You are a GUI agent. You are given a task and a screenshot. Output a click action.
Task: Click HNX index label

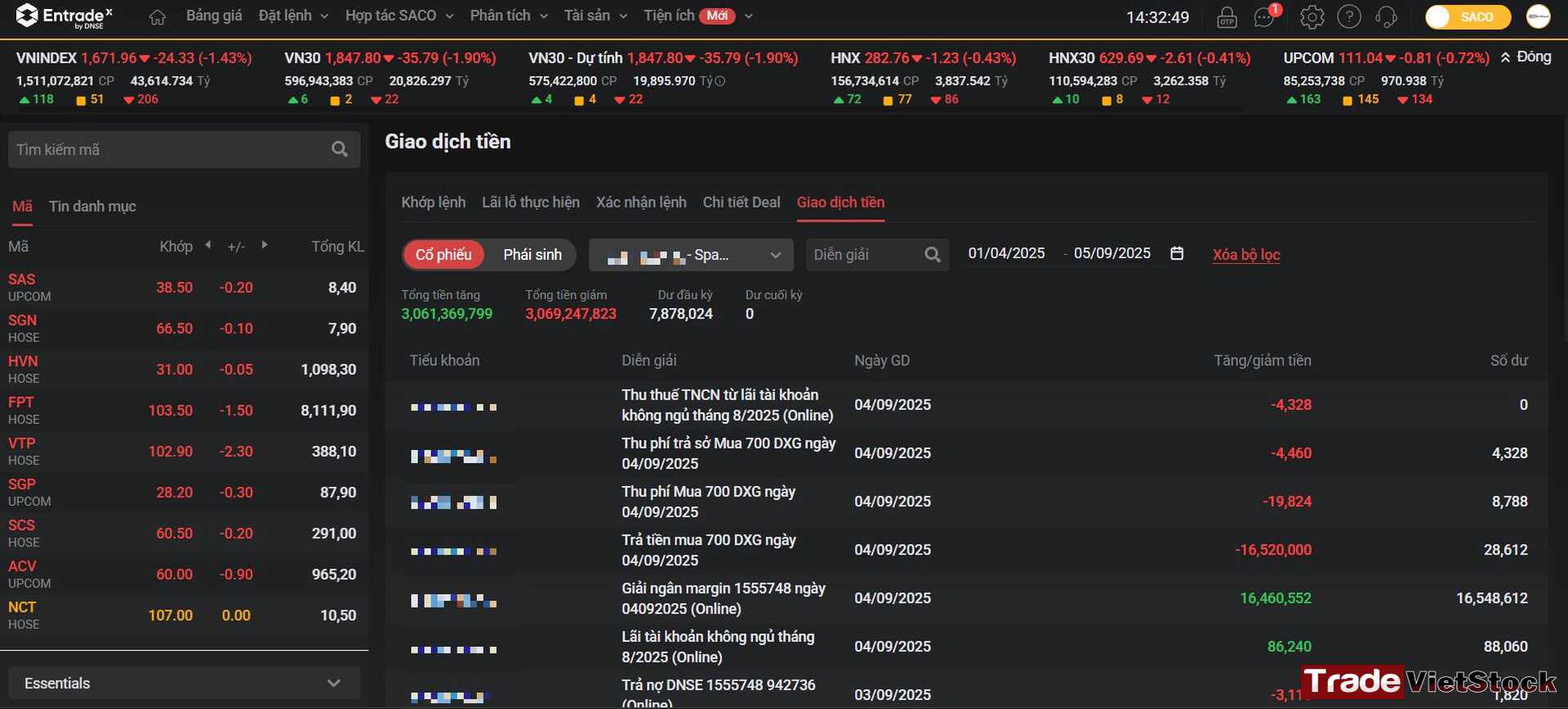click(x=845, y=58)
